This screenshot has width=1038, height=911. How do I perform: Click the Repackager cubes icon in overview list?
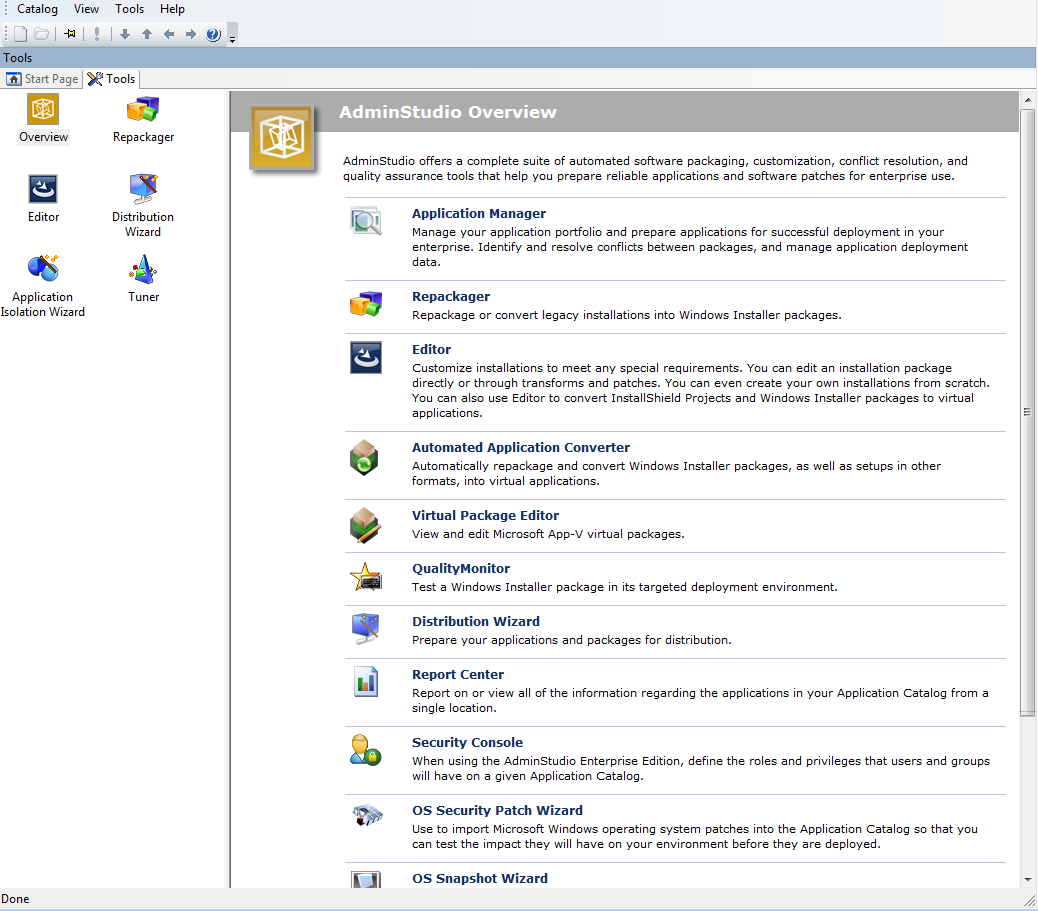point(365,304)
